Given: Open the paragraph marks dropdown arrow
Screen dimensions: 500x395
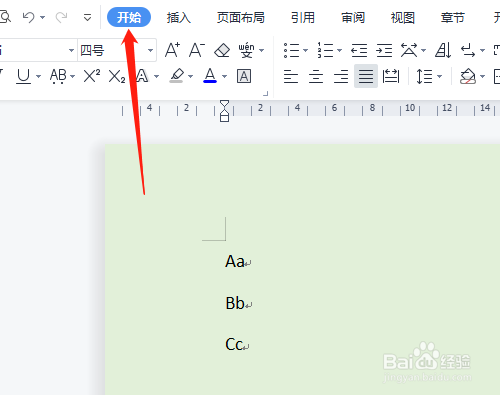Looking at the screenshot, I should (482, 51).
